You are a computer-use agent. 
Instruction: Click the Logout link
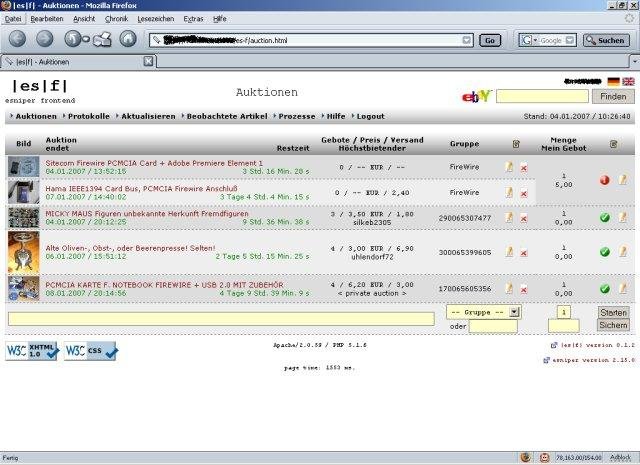371,116
